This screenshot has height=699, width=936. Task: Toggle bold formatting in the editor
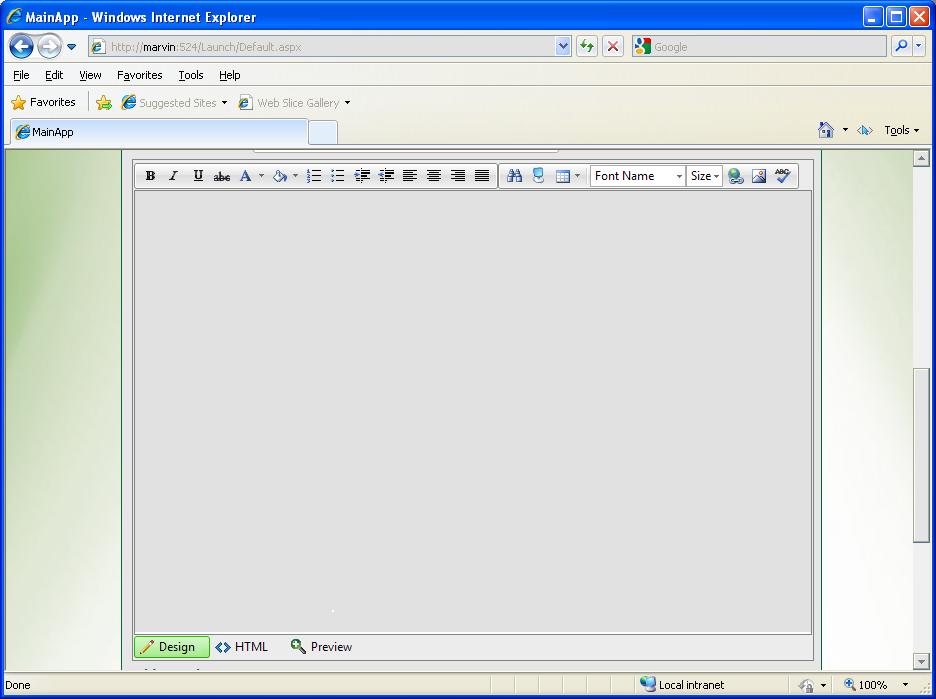tap(150, 175)
